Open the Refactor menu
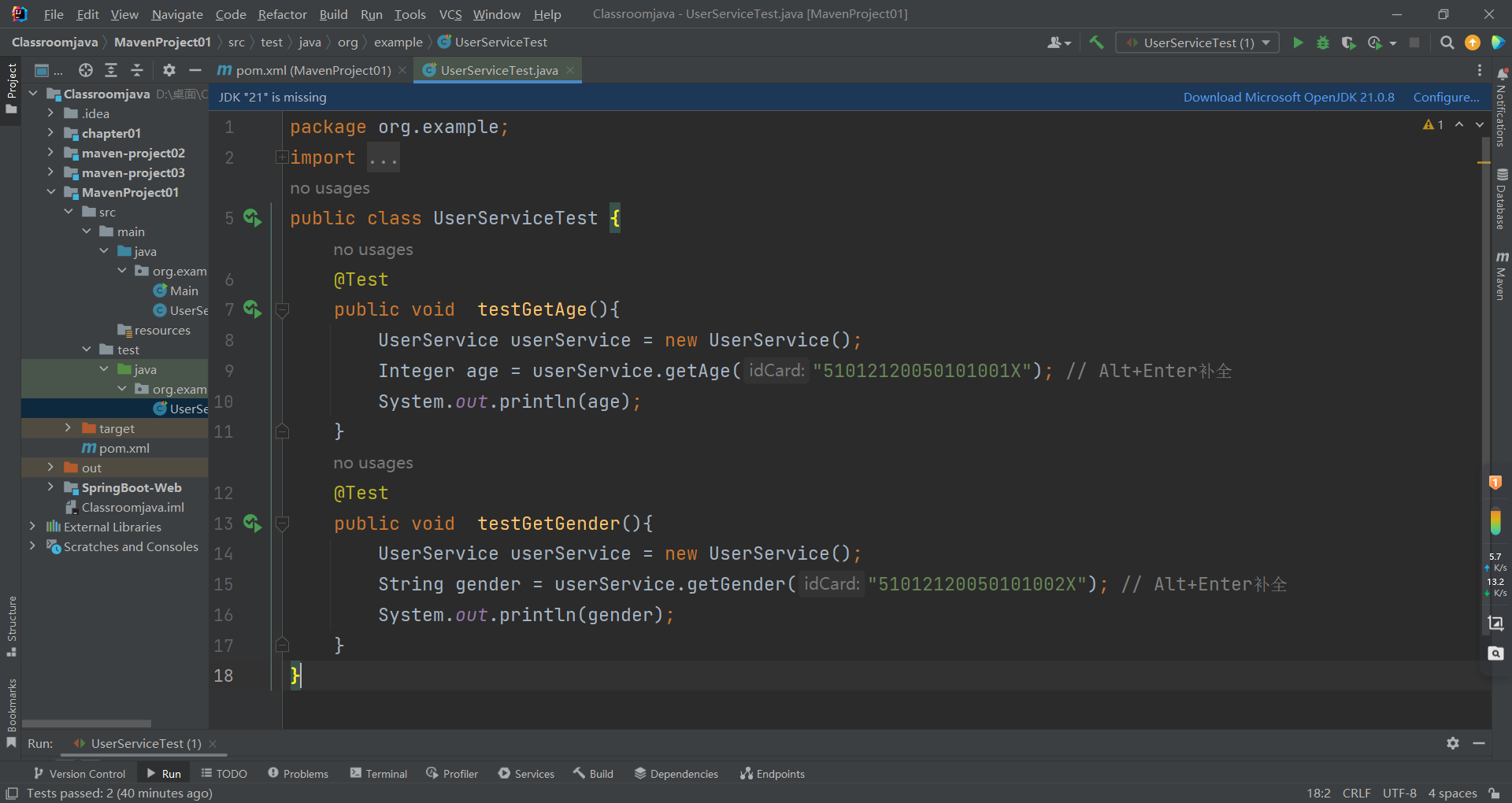 coord(282,14)
